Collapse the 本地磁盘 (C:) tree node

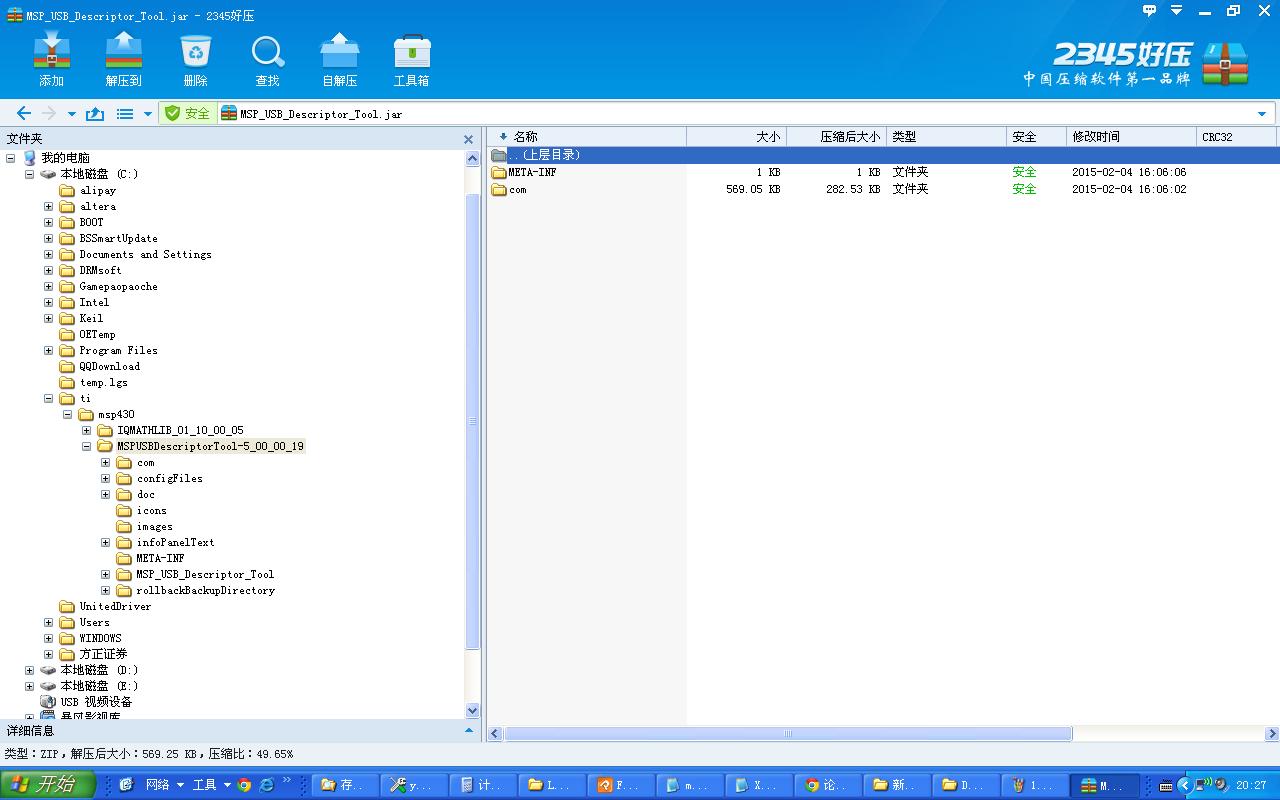(29, 174)
